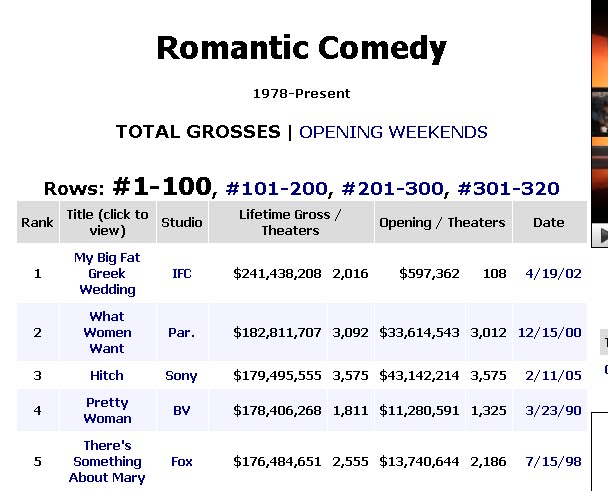Viewport: 608px width, 491px height.
Task: Show rows #301-320
Action: (x=508, y=188)
